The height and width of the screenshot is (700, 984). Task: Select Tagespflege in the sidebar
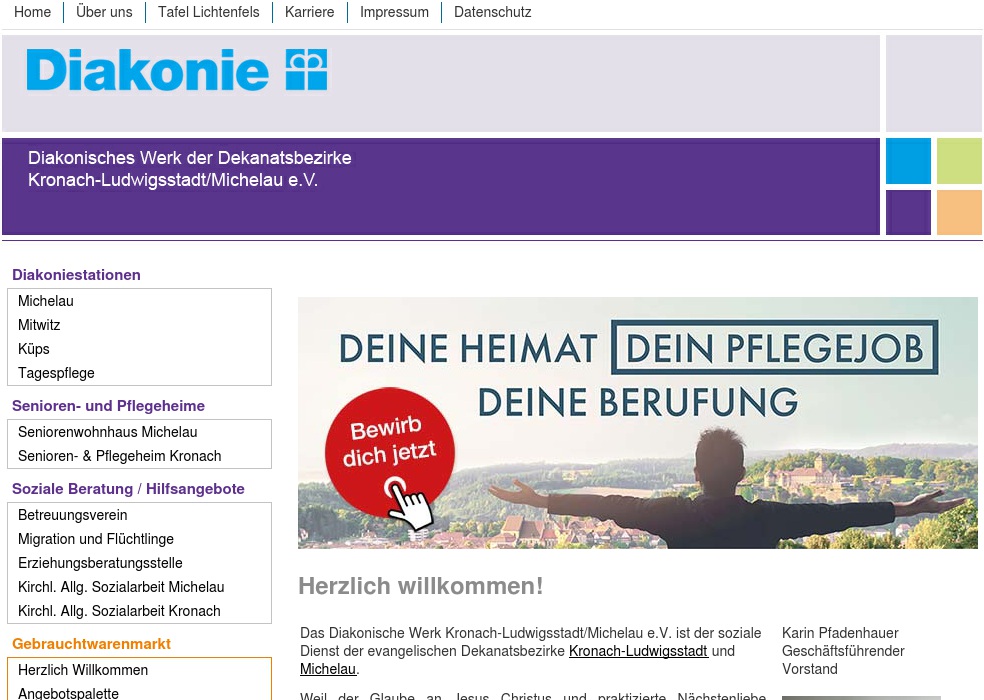tap(56, 373)
